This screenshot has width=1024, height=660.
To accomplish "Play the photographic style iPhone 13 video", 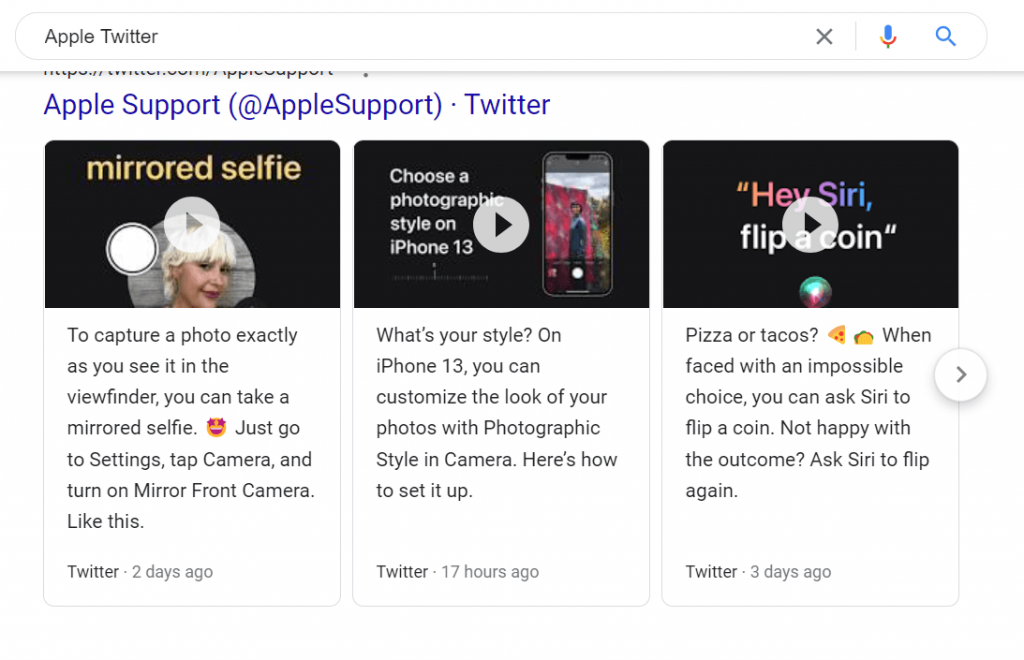I will point(501,225).
